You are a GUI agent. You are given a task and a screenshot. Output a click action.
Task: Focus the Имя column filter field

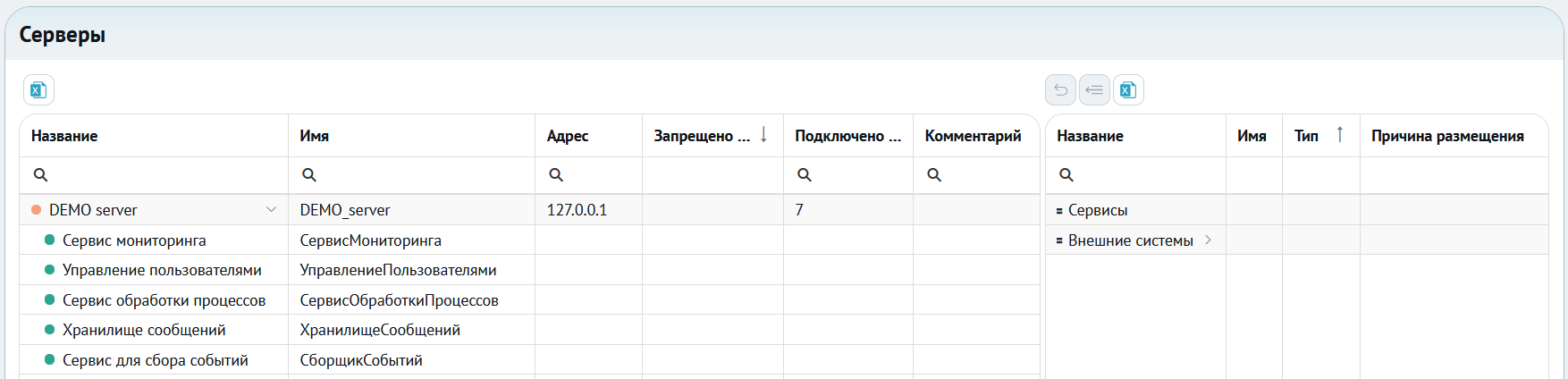(x=411, y=175)
